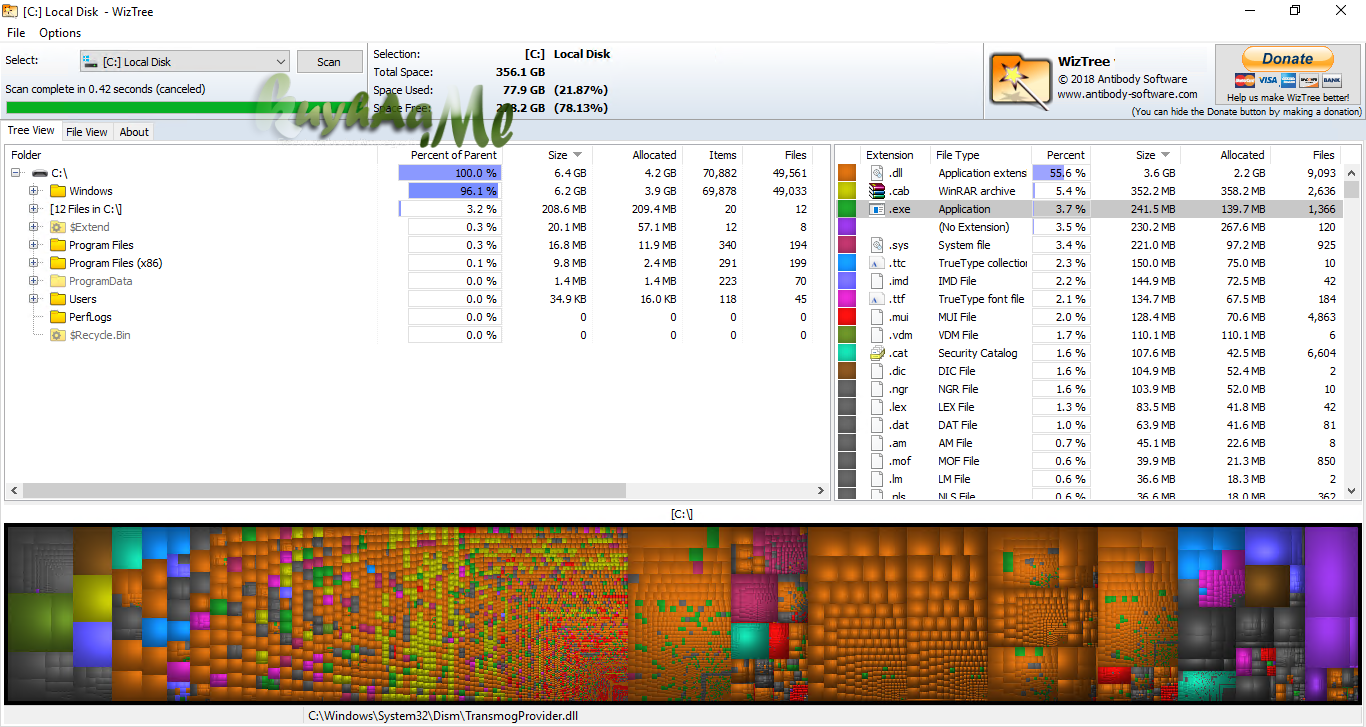Click the Windows folder icon
1366x727 pixels.
pos(58,191)
